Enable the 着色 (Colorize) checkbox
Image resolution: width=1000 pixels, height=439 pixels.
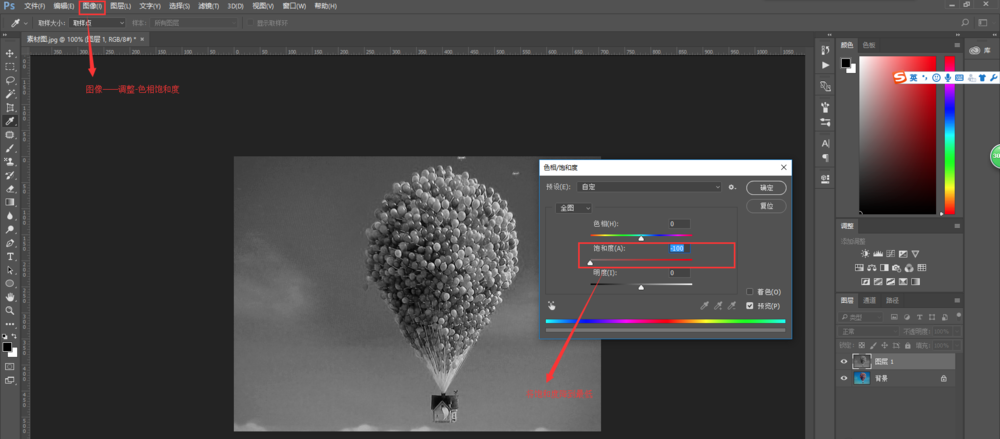[x=750, y=292]
